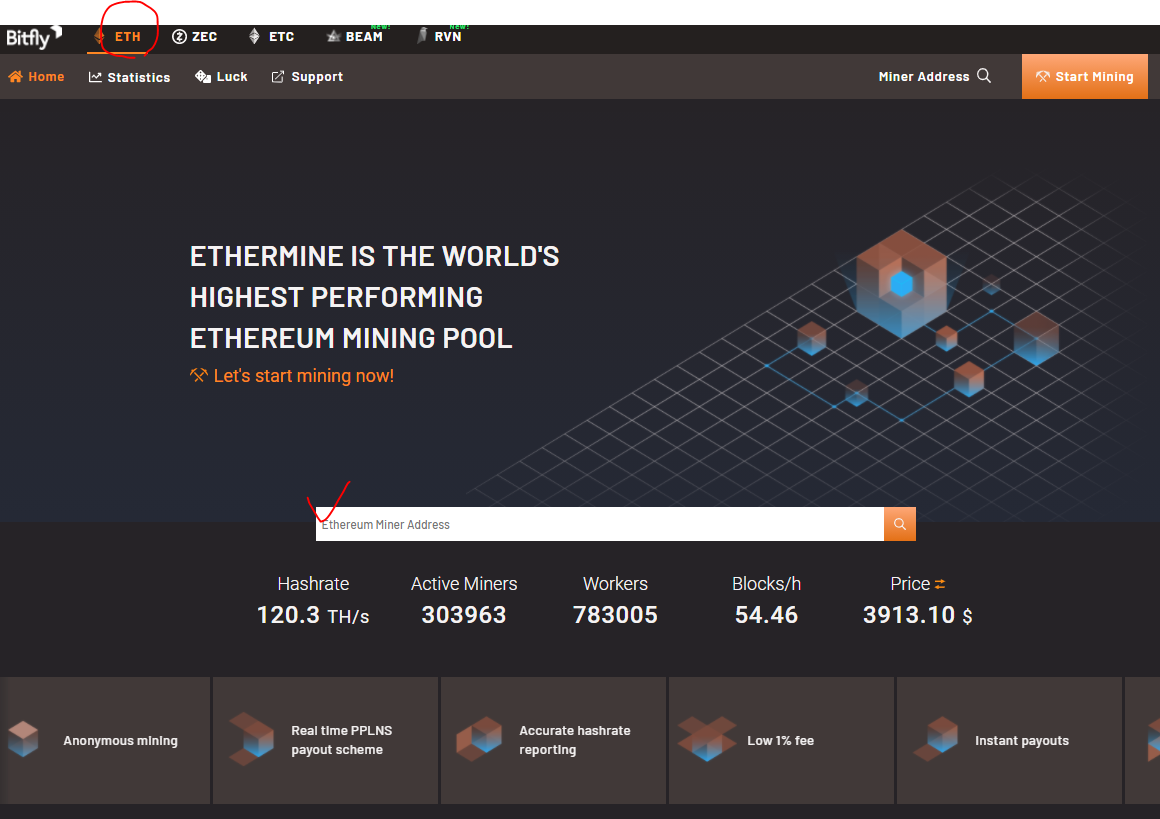Screen dimensions: 1160x819
Task: Click the Blocks/h value 54.46
Action: 766,616
